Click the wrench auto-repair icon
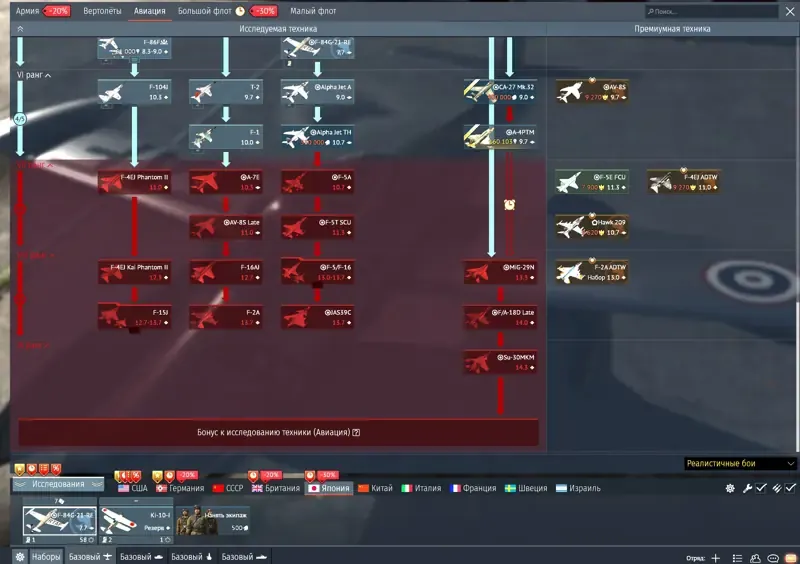Screen dimensions: 800x564 click(x=747, y=488)
